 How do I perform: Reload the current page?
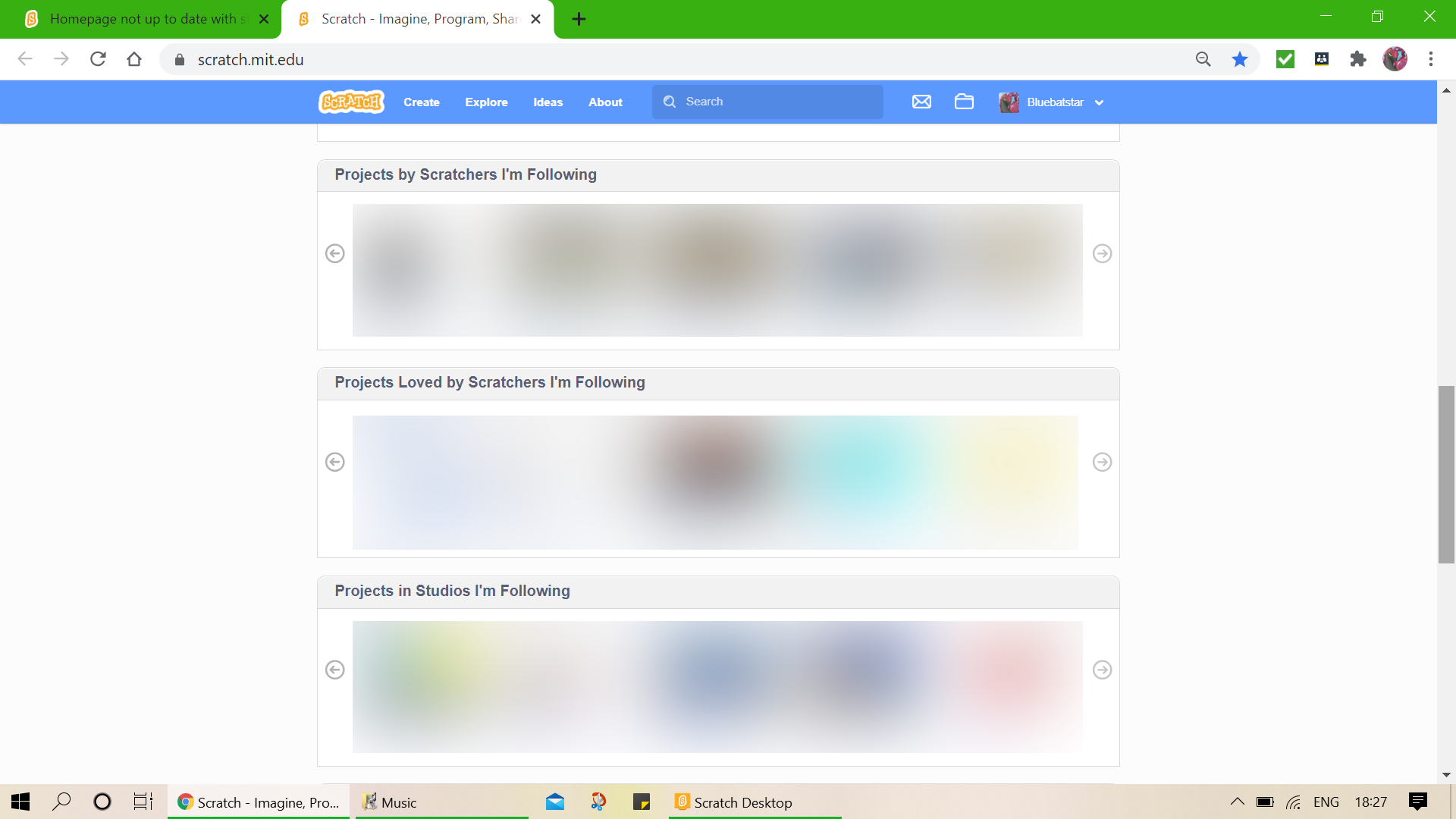[98, 59]
